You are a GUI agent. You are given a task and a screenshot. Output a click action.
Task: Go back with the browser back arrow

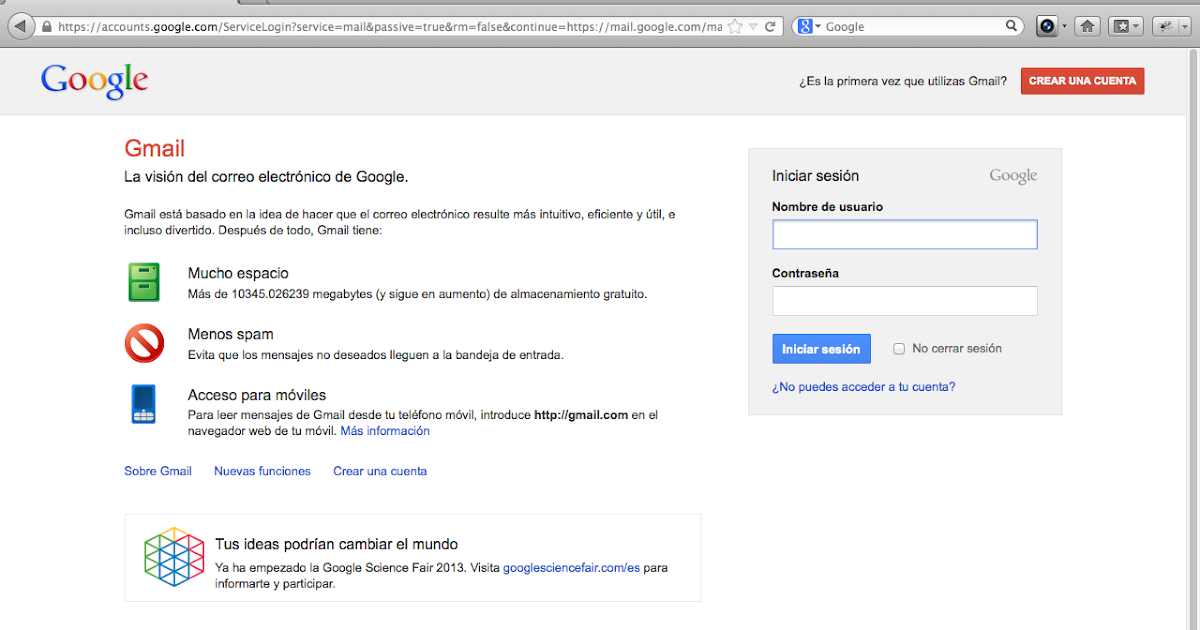click(x=19, y=26)
